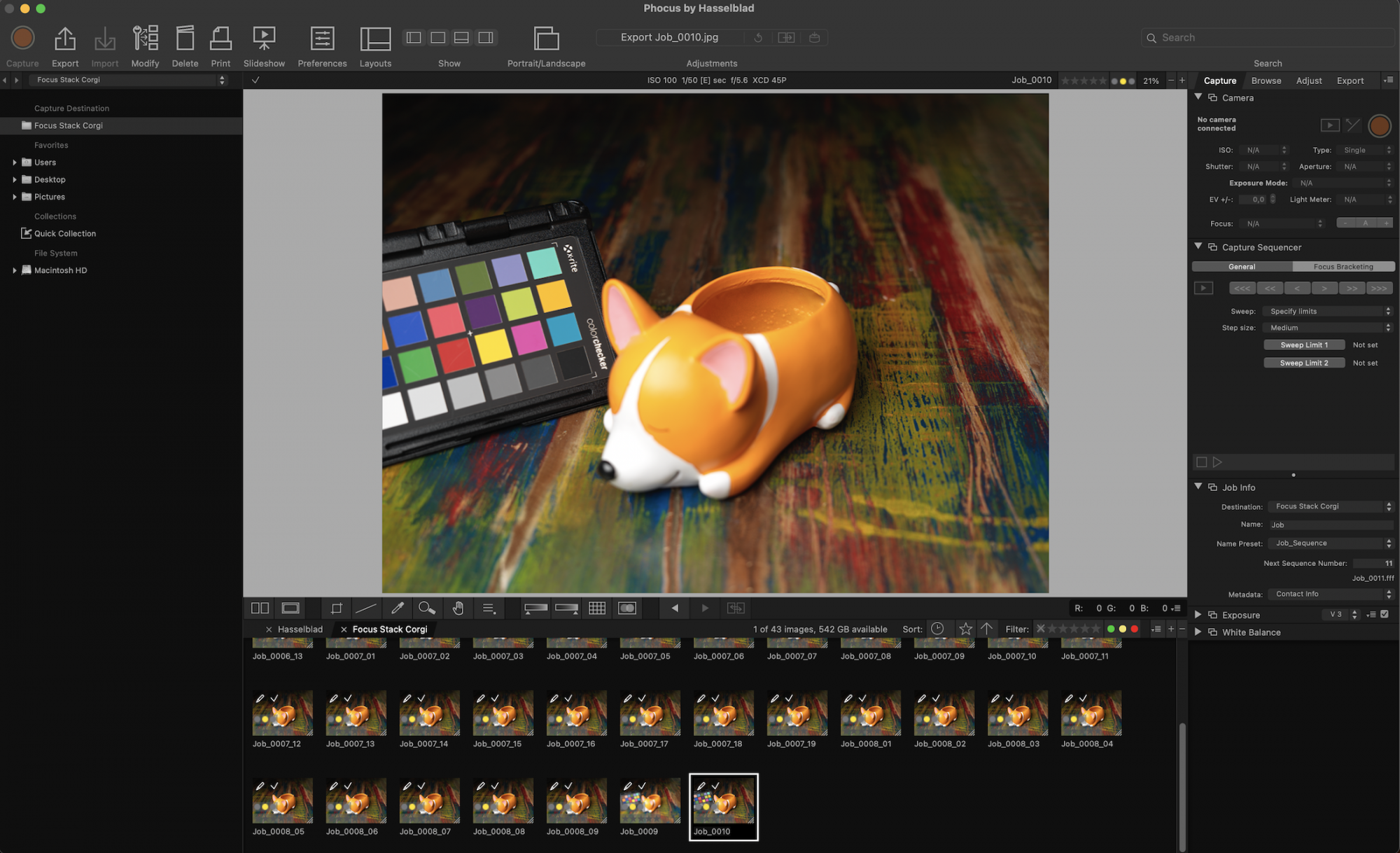Viewport: 1400px width, 853px height.
Task: Select the Eyedropper neutral picker tool
Action: pyautogui.click(x=397, y=608)
